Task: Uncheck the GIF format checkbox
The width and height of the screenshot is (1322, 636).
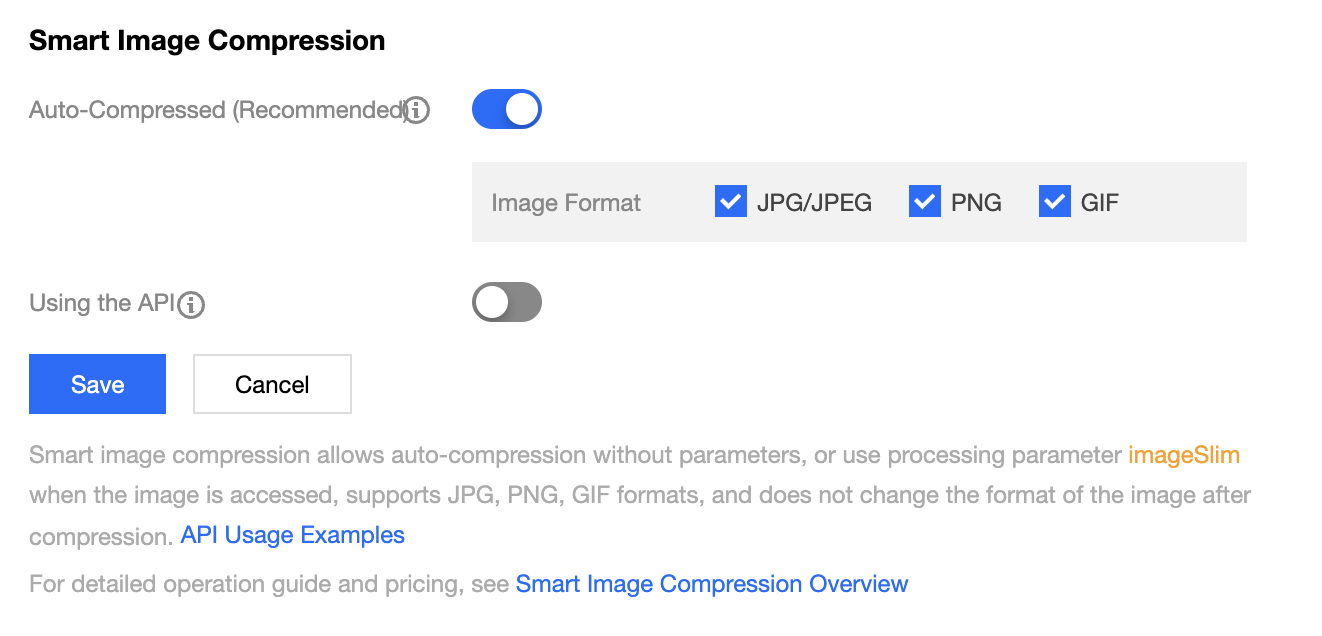Action: click(1055, 202)
